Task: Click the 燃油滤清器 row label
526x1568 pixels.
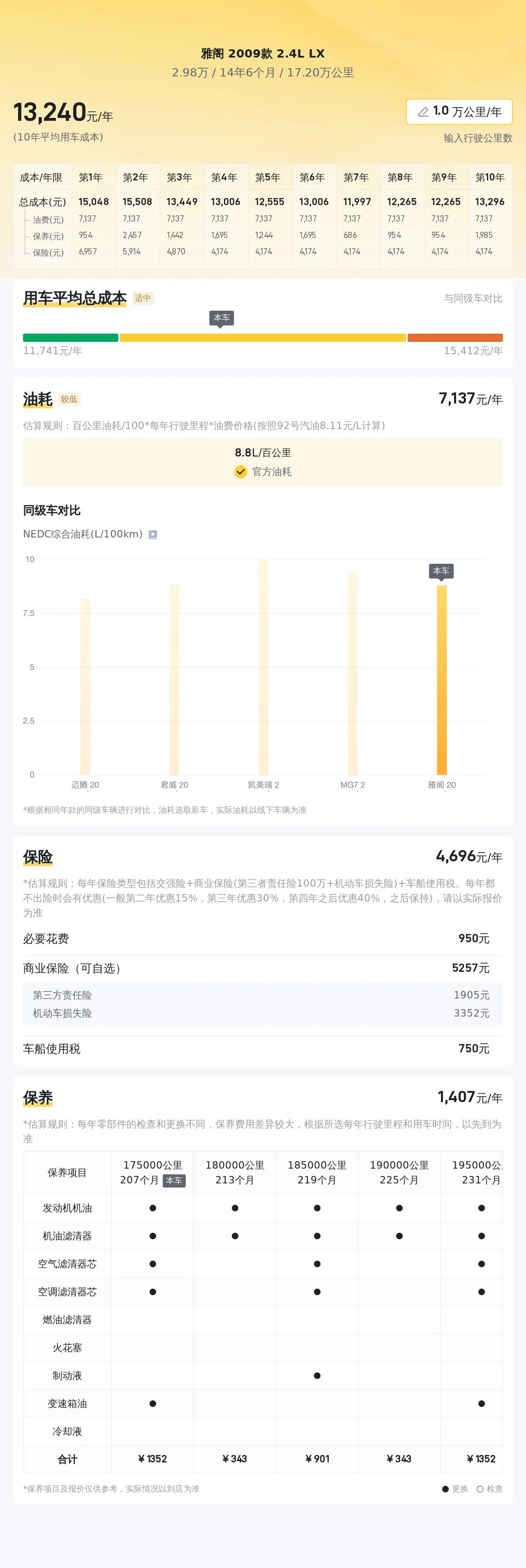Action: point(67,1320)
